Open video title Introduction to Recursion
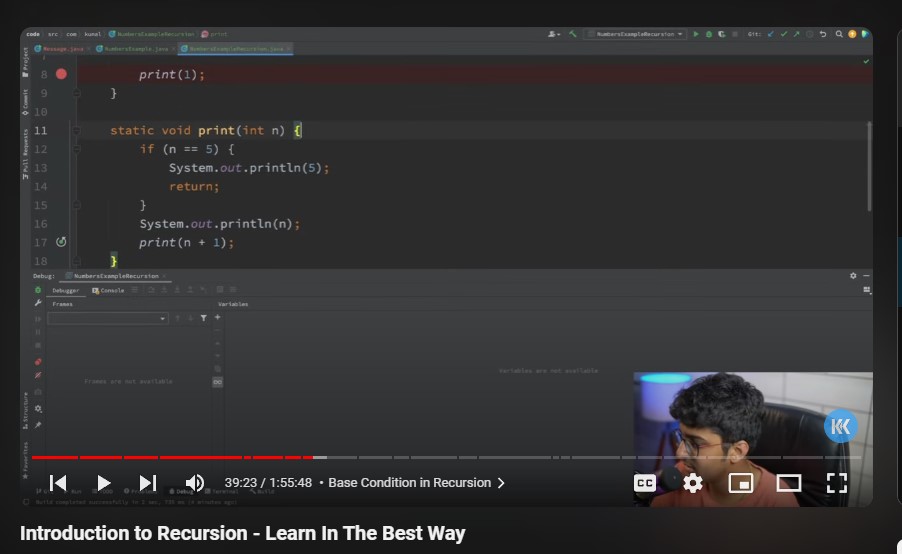 click(242, 533)
